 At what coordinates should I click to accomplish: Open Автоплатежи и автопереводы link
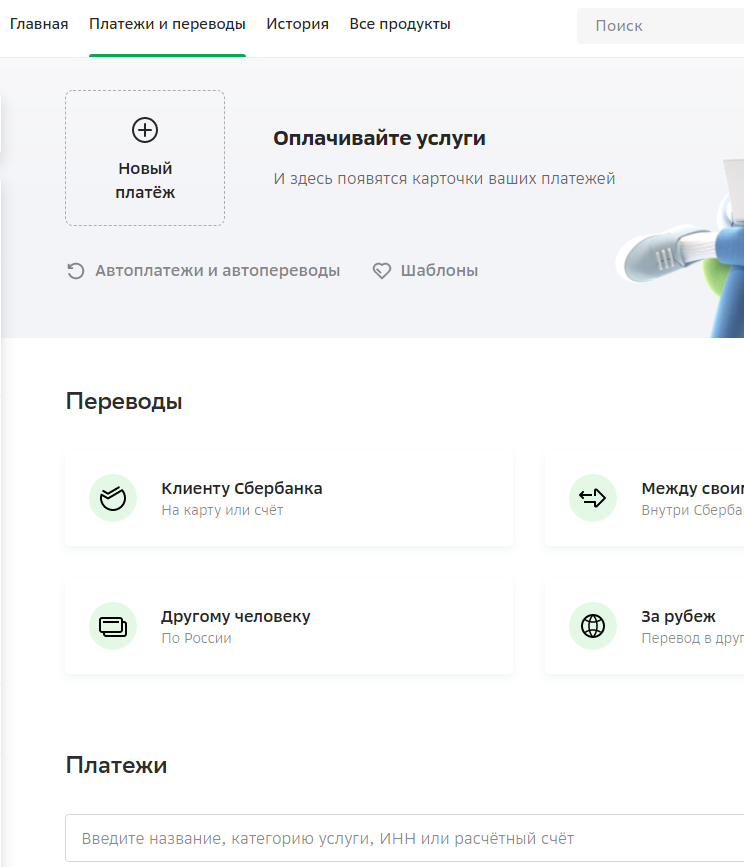(217, 270)
